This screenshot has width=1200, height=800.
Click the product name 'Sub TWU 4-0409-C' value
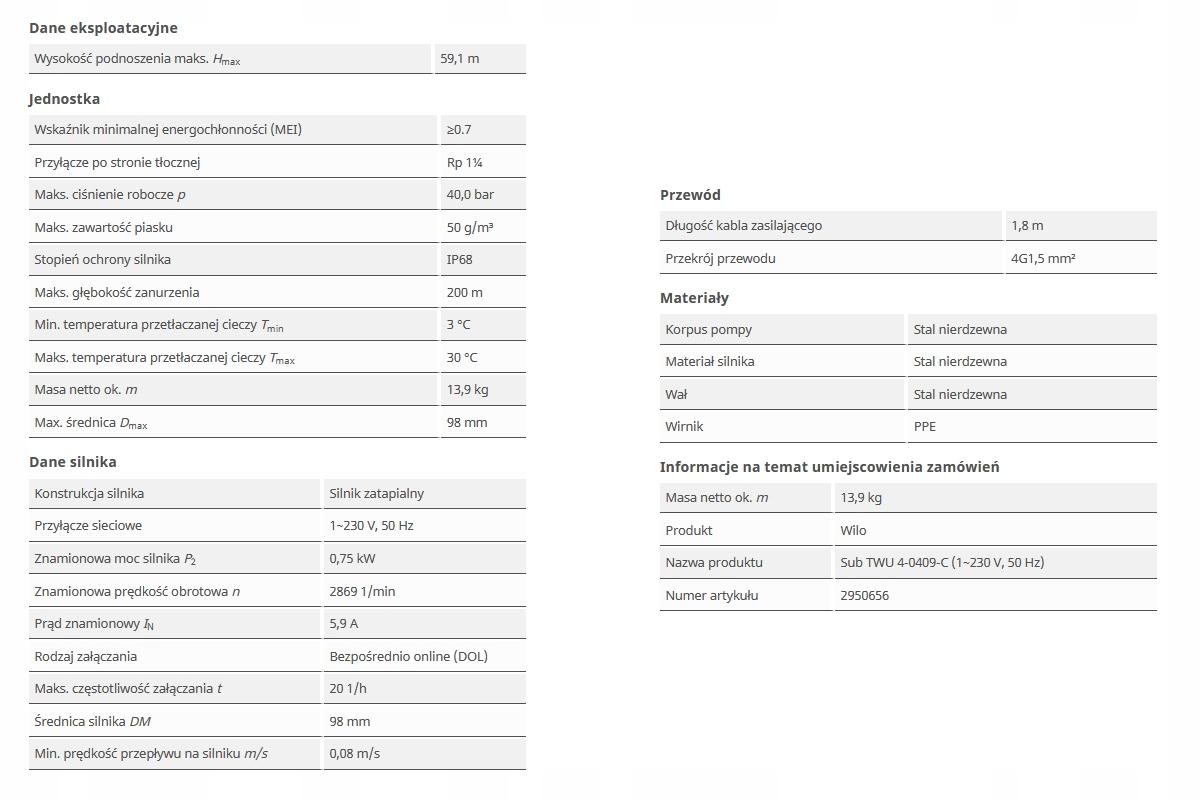click(x=942, y=563)
